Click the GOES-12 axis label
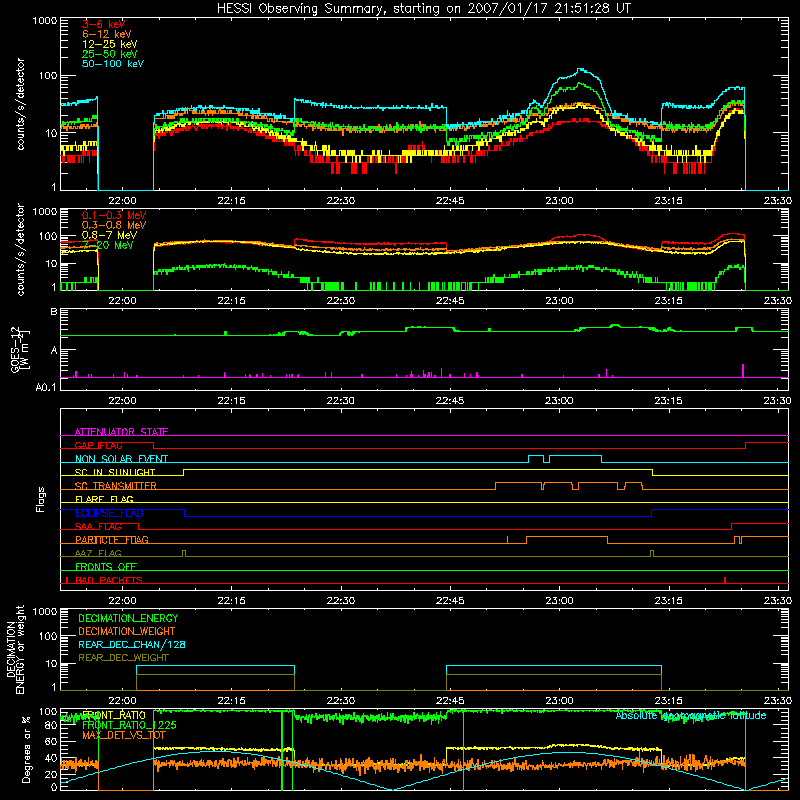Viewport: 800px width, 800px height. point(18,349)
